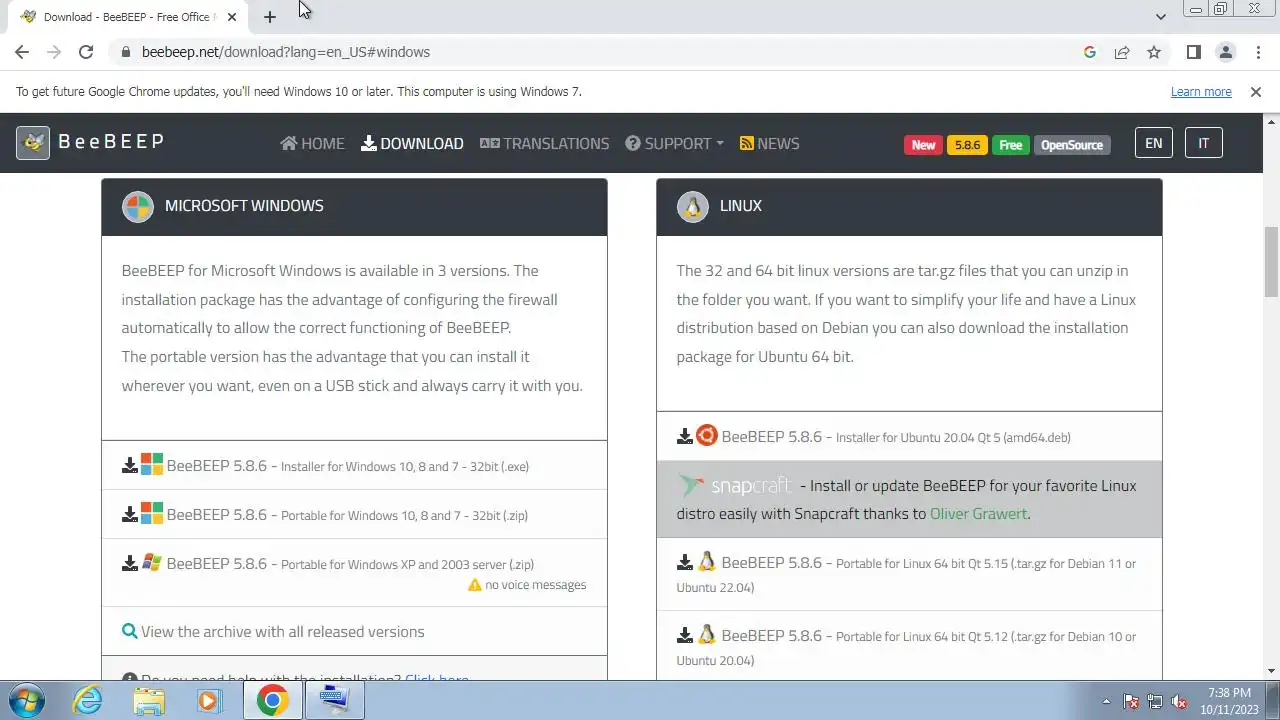Go to HOME in site navigation
1280x720 pixels.
tap(312, 144)
